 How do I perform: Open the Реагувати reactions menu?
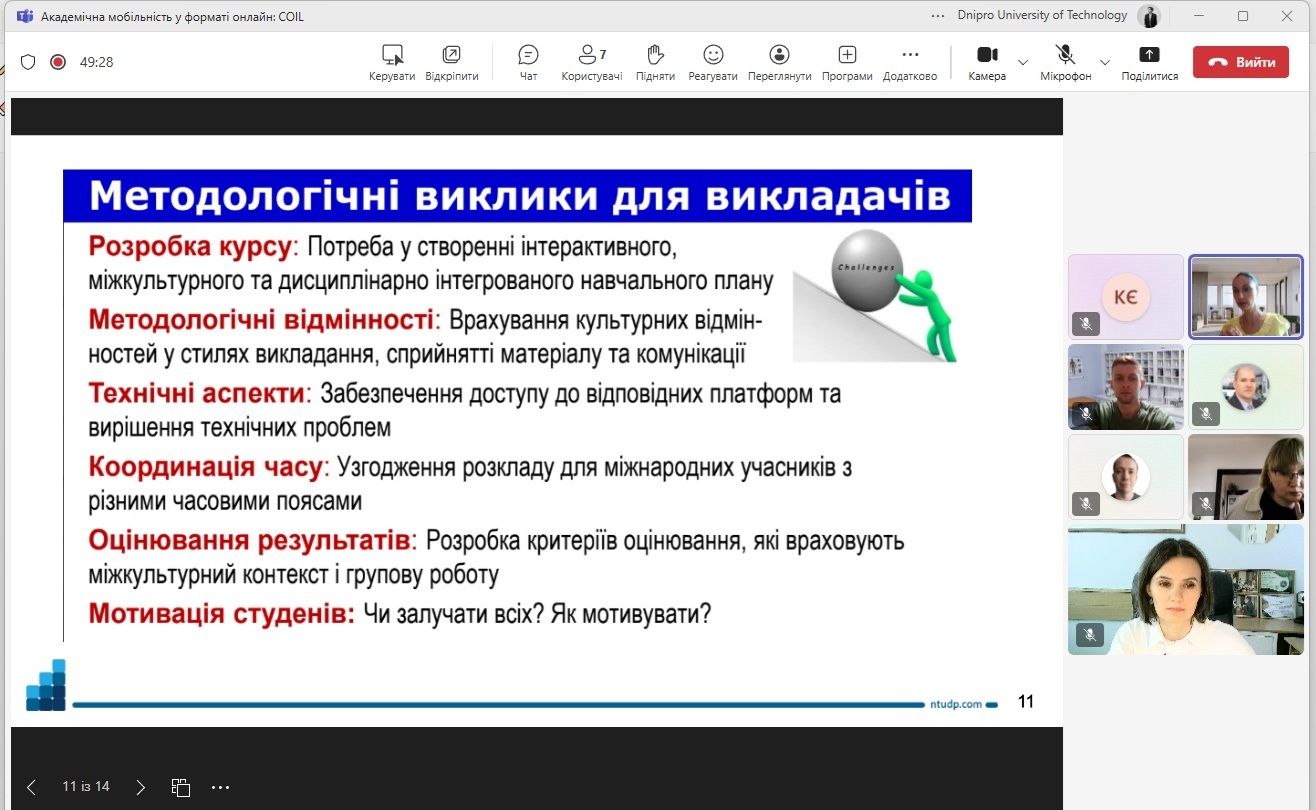[x=712, y=62]
